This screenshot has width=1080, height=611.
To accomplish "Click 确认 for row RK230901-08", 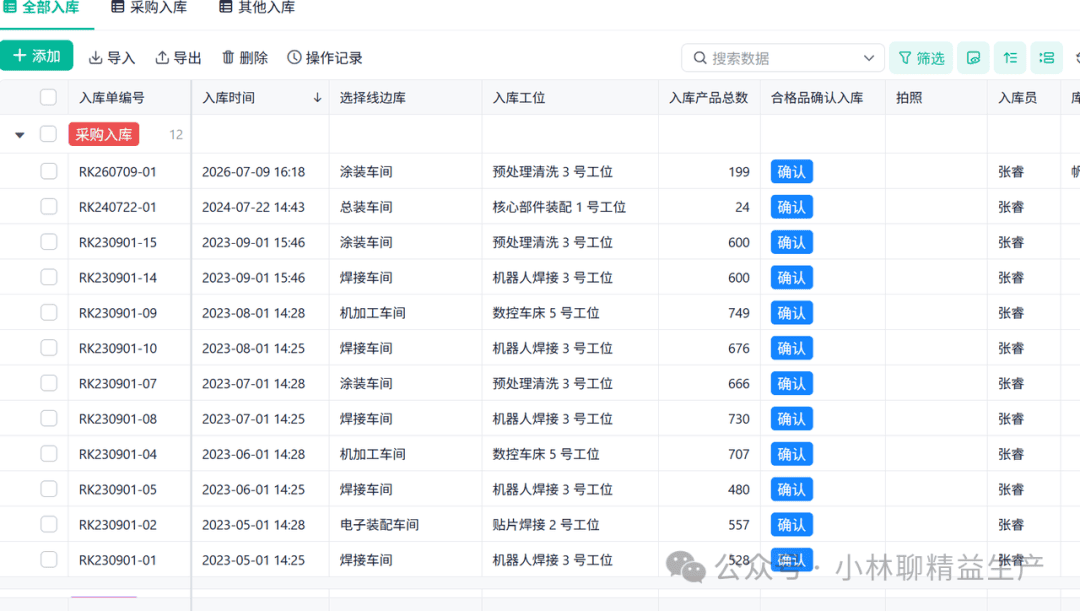I will (791, 419).
